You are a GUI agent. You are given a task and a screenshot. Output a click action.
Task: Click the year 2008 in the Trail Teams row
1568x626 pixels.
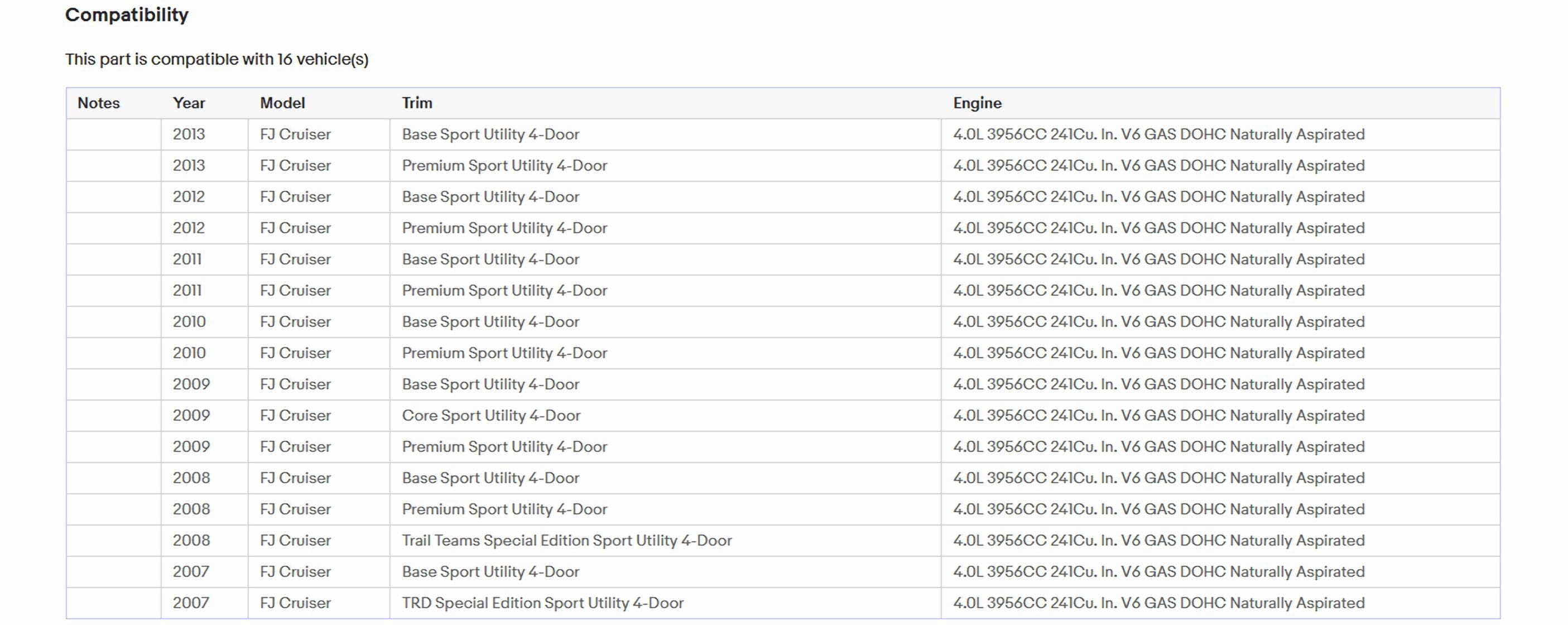tap(191, 540)
